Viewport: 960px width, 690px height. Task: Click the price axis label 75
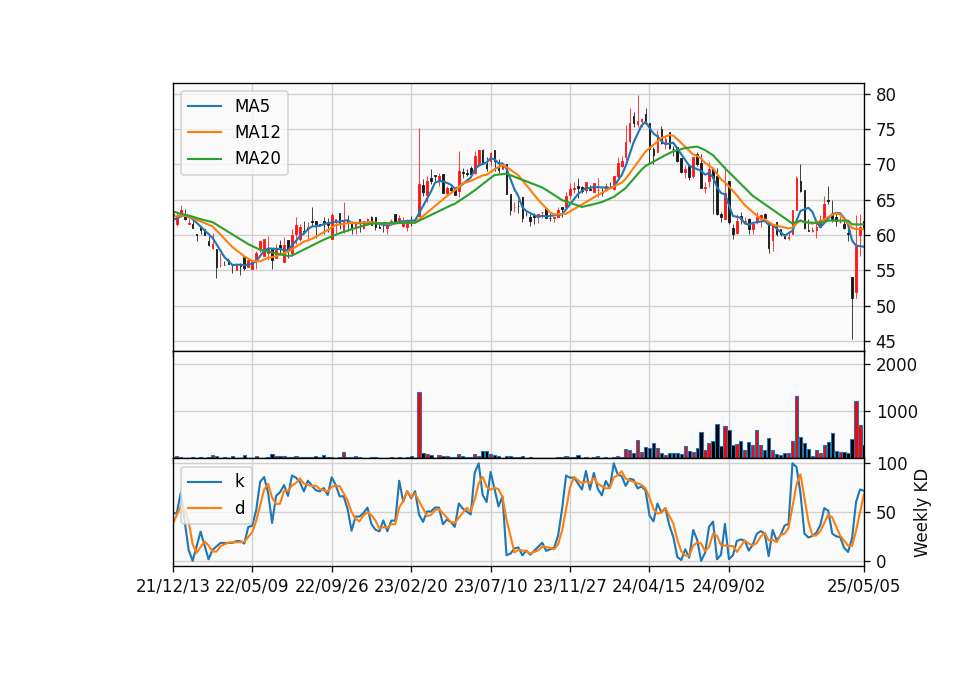[x=885, y=130]
